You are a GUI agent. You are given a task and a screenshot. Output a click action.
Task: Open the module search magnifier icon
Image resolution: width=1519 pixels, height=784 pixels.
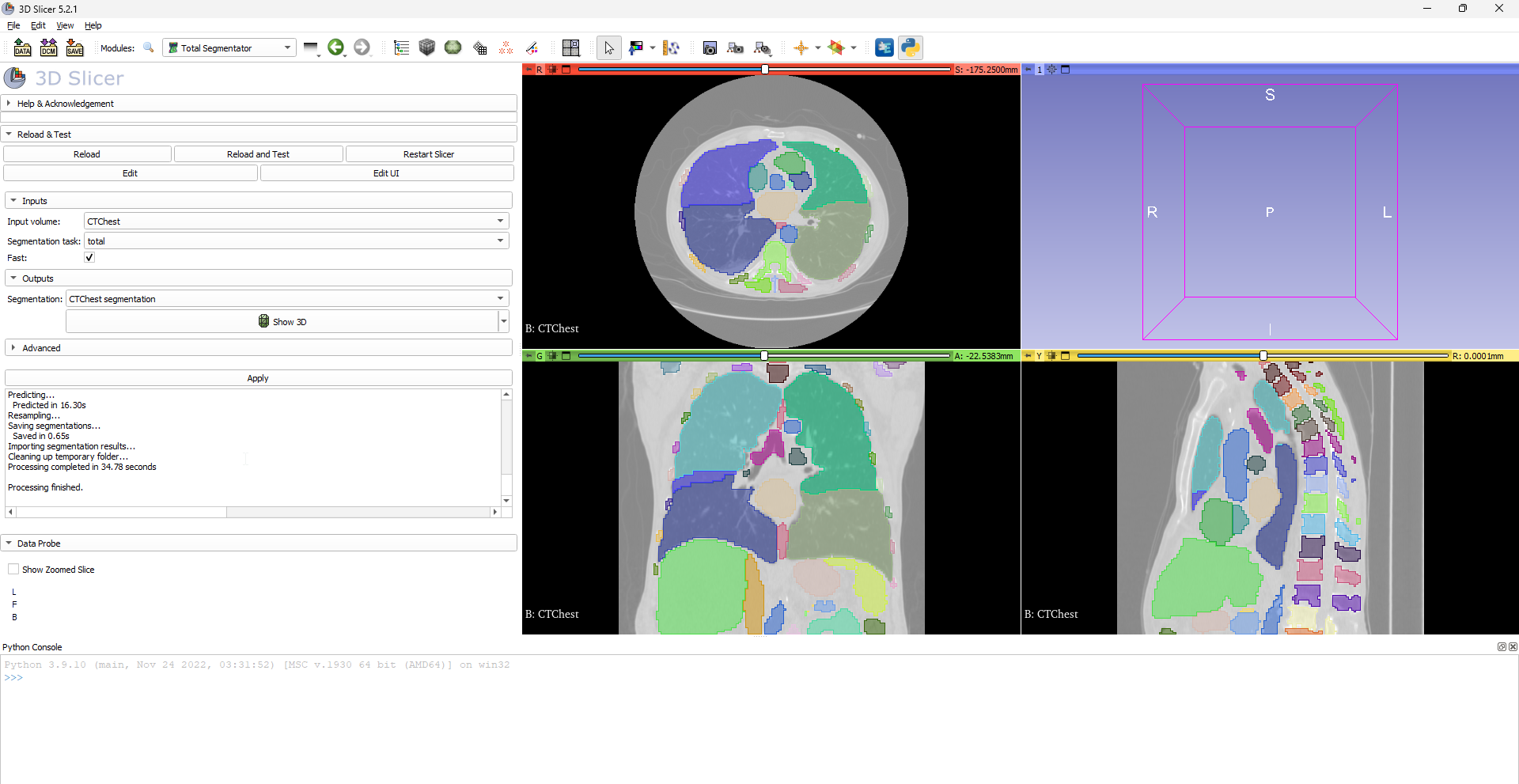click(x=149, y=47)
